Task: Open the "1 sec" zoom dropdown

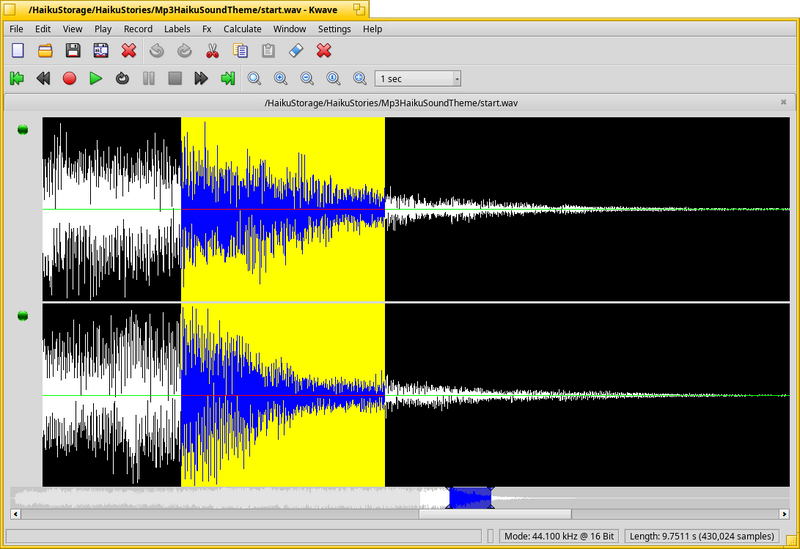Action: (418, 79)
